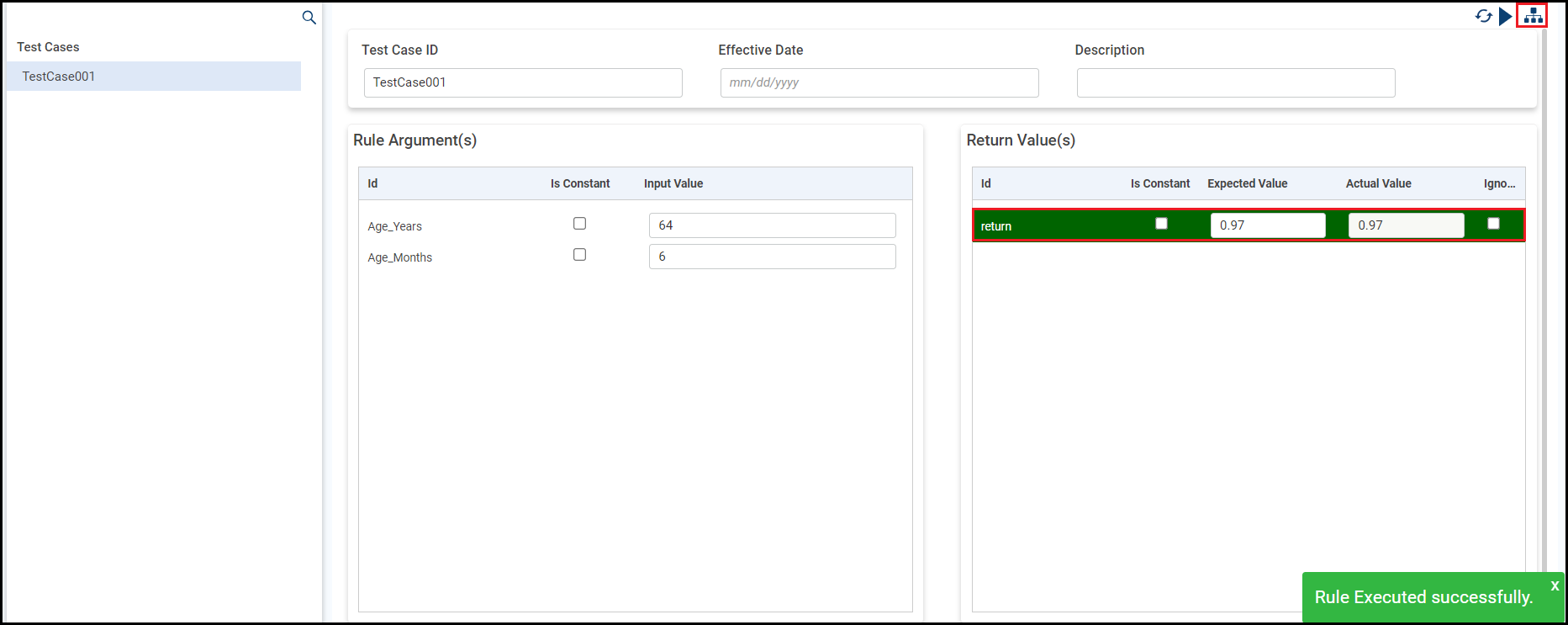Click the Actual Value column header
1568x625 pixels.
(x=1379, y=183)
